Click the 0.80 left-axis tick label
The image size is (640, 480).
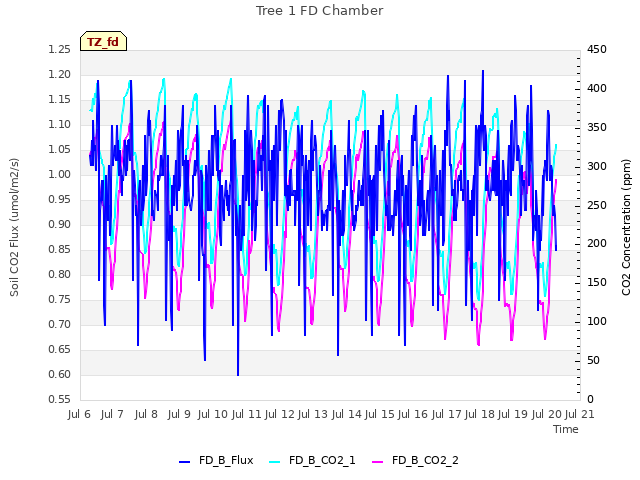coord(60,274)
